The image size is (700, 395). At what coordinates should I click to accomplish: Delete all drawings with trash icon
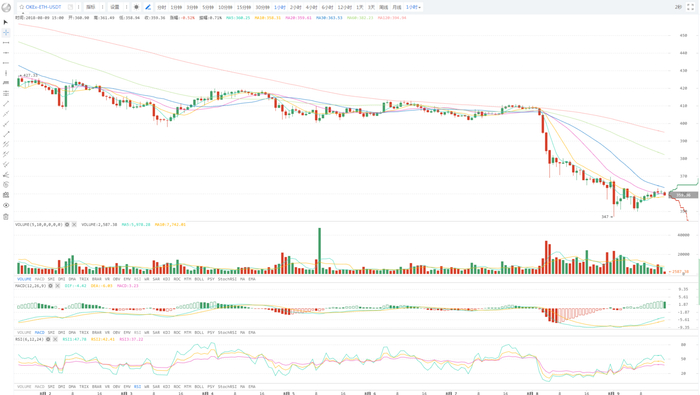click(6, 216)
